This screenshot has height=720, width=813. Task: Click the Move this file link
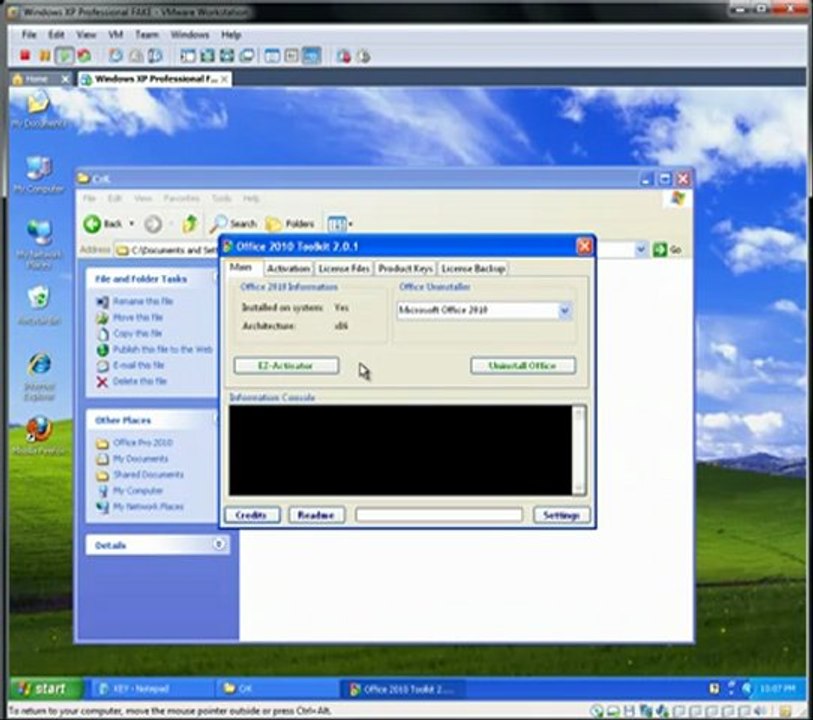138,317
